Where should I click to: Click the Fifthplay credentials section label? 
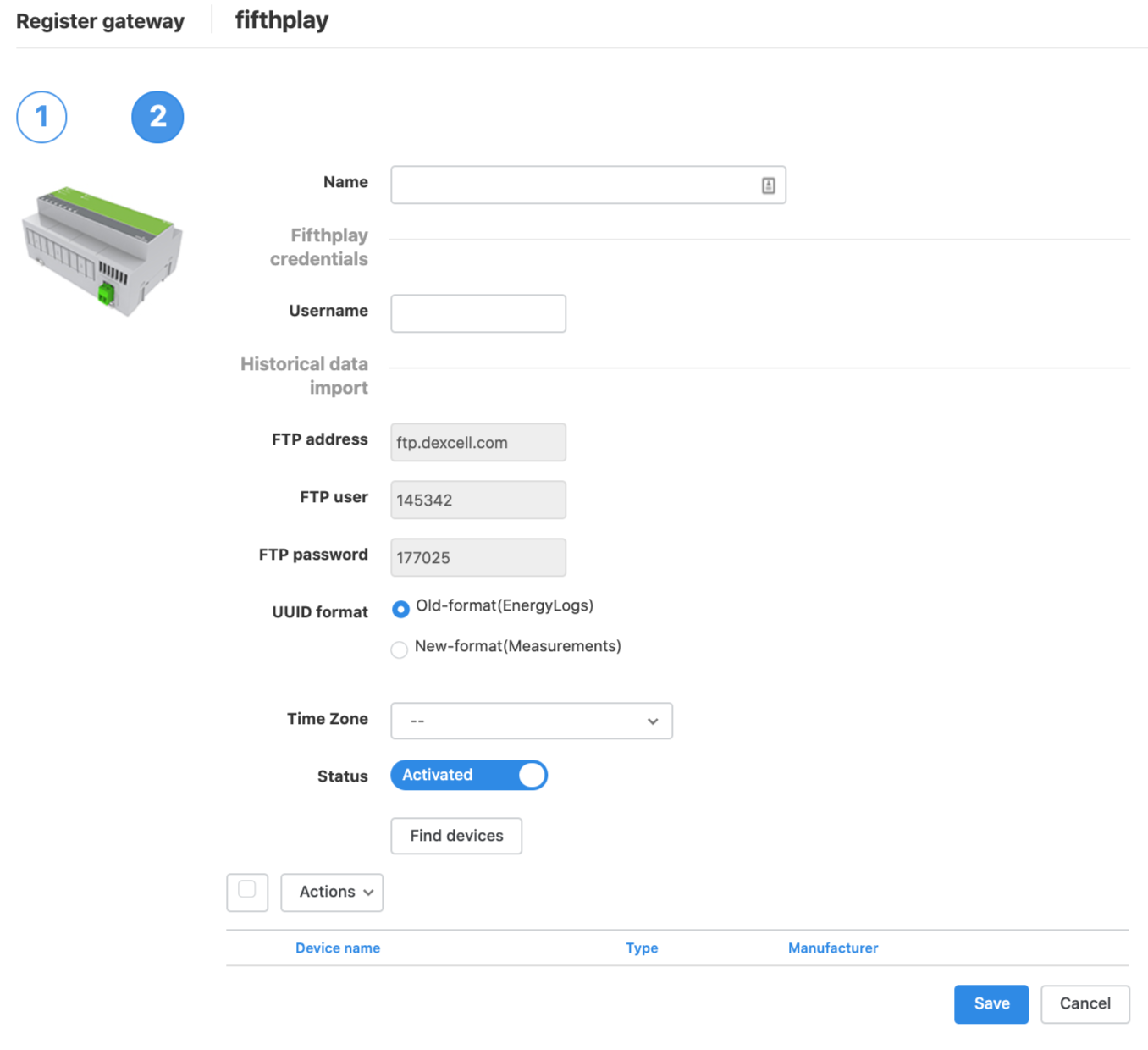click(x=319, y=247)
